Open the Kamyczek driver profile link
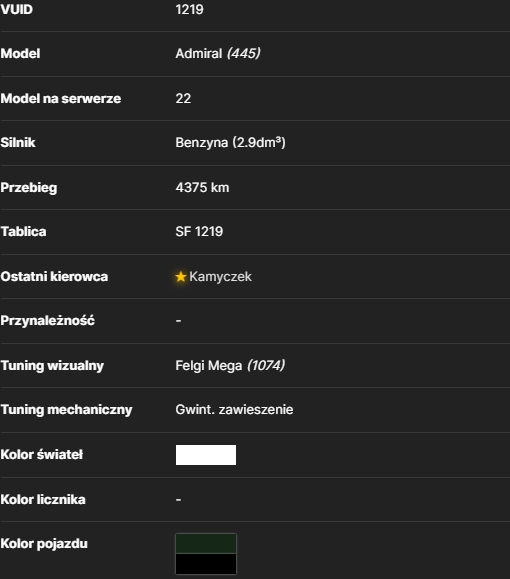Image resolution: width=510 pixels, height=579 pixels. [x=220, y=277]
